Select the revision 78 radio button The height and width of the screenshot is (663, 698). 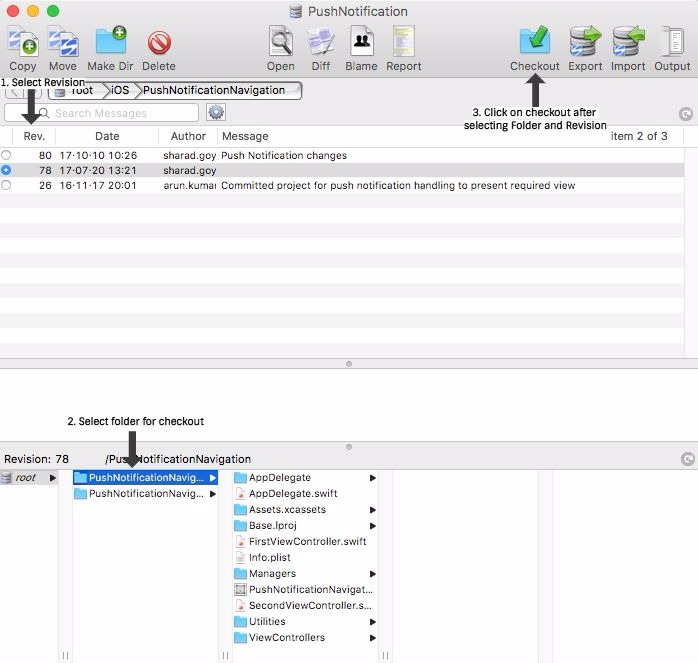pyautogui.click(x=7, y=171)
